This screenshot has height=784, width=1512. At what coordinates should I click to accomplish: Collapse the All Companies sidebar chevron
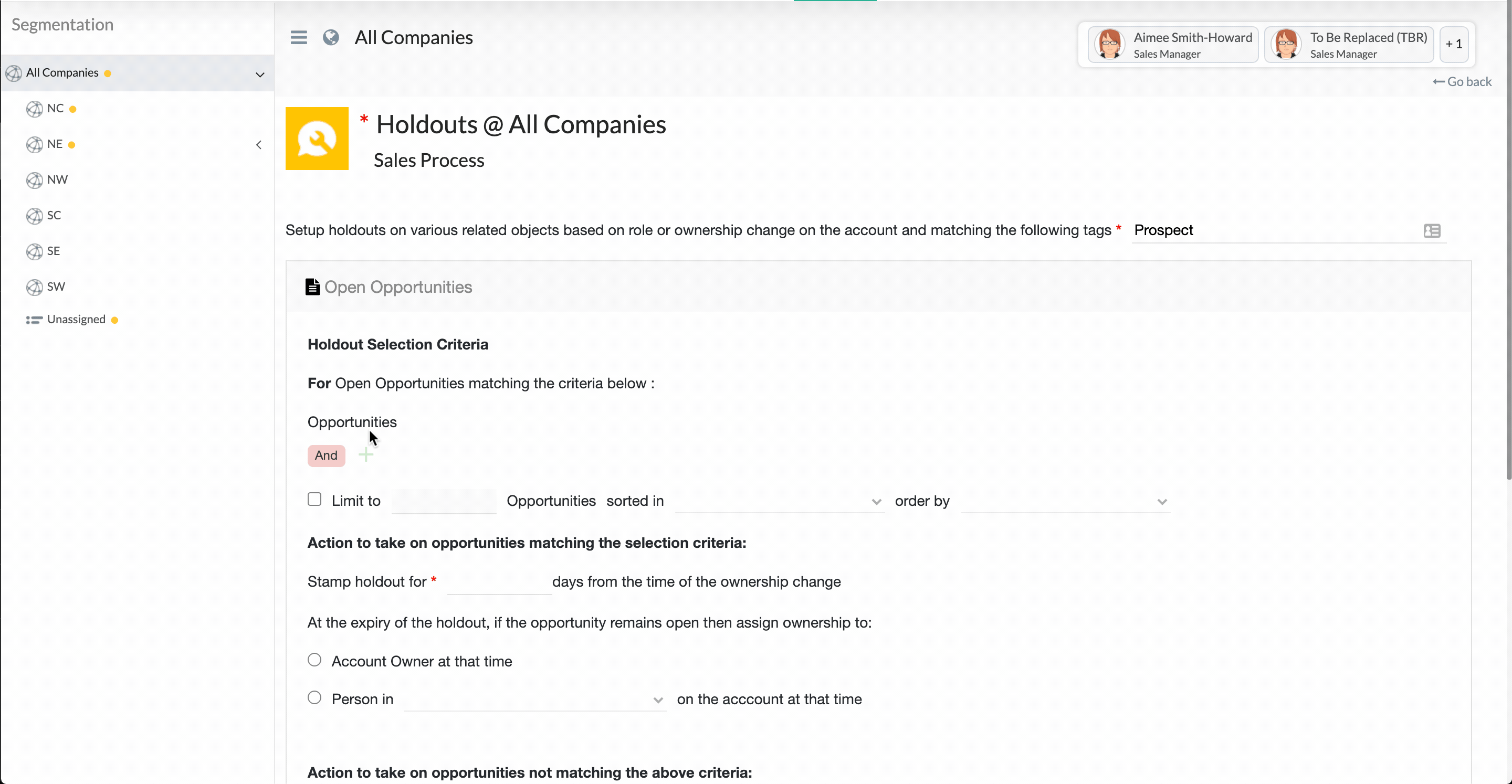coord(260,75)
